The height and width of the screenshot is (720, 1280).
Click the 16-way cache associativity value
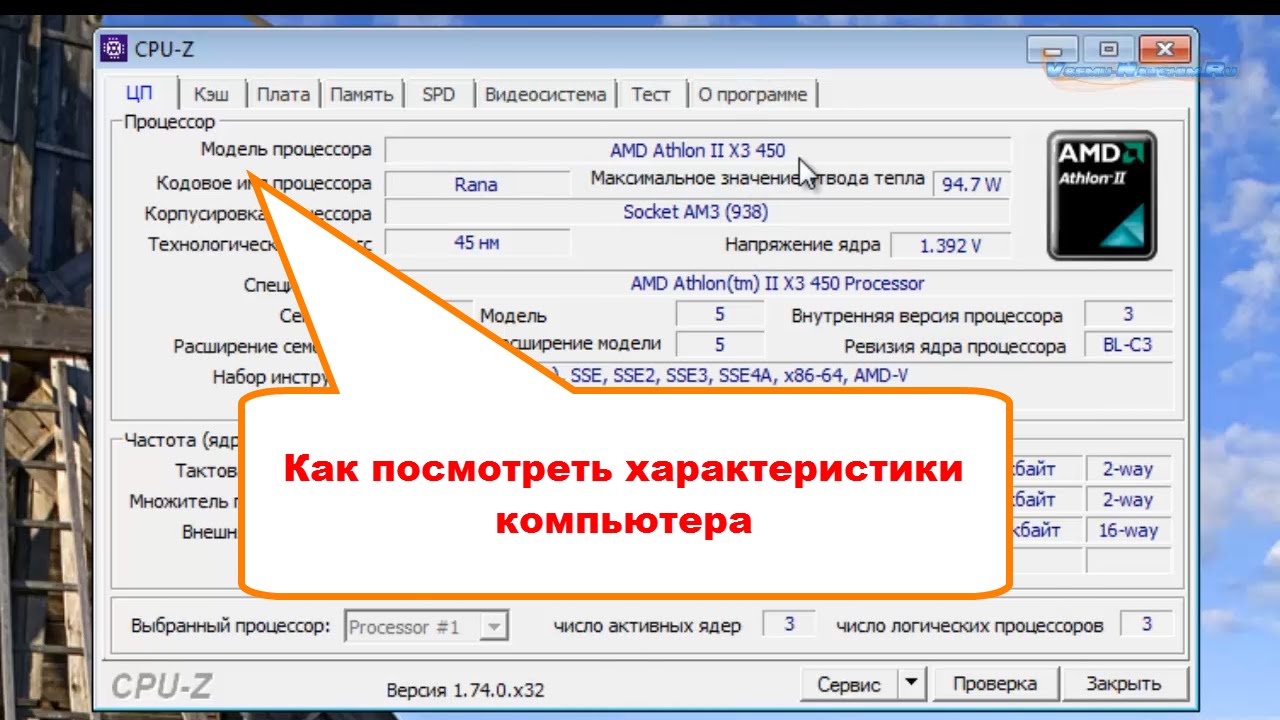click(1128, 530)
